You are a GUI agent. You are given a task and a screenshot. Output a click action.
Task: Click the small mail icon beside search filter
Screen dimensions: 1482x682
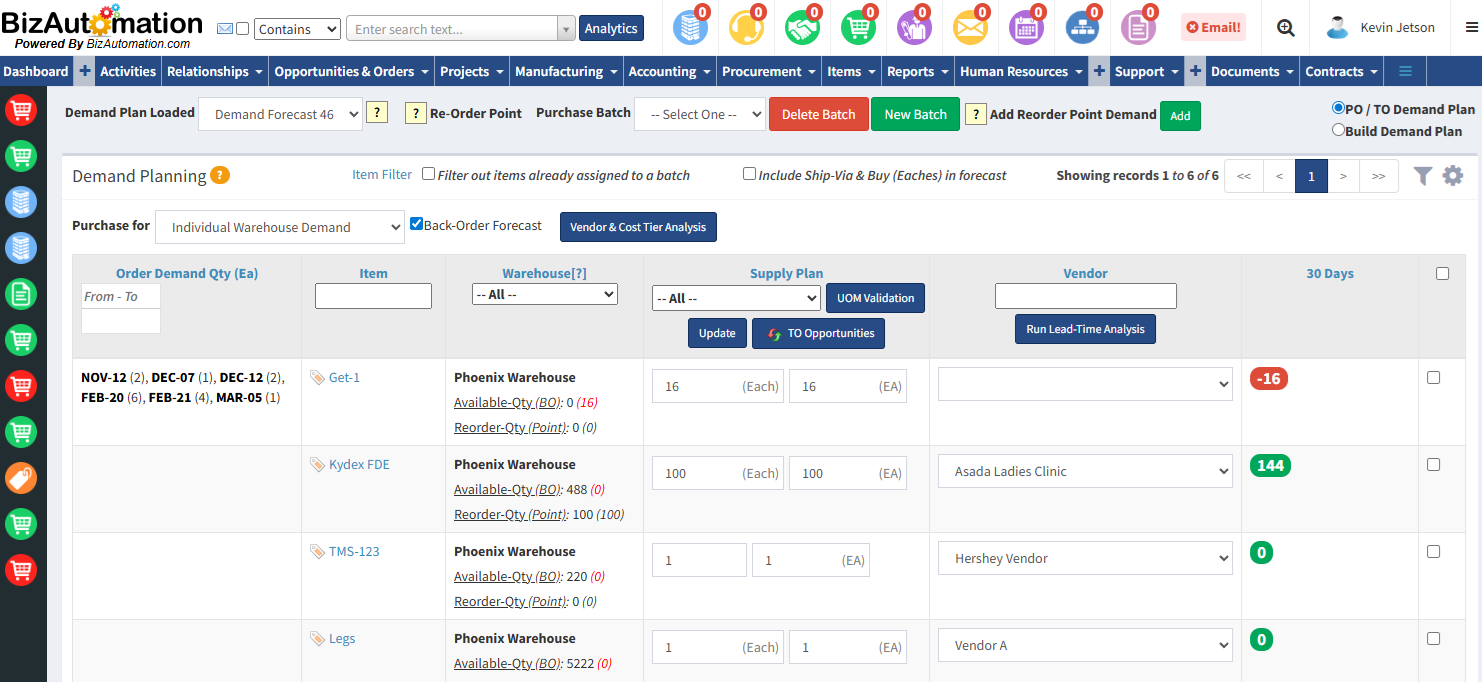click(x=225, y=29)
